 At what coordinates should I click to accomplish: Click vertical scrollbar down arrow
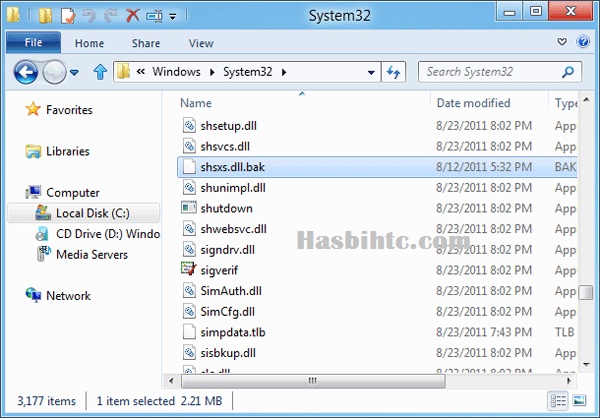tap(586, 365)
